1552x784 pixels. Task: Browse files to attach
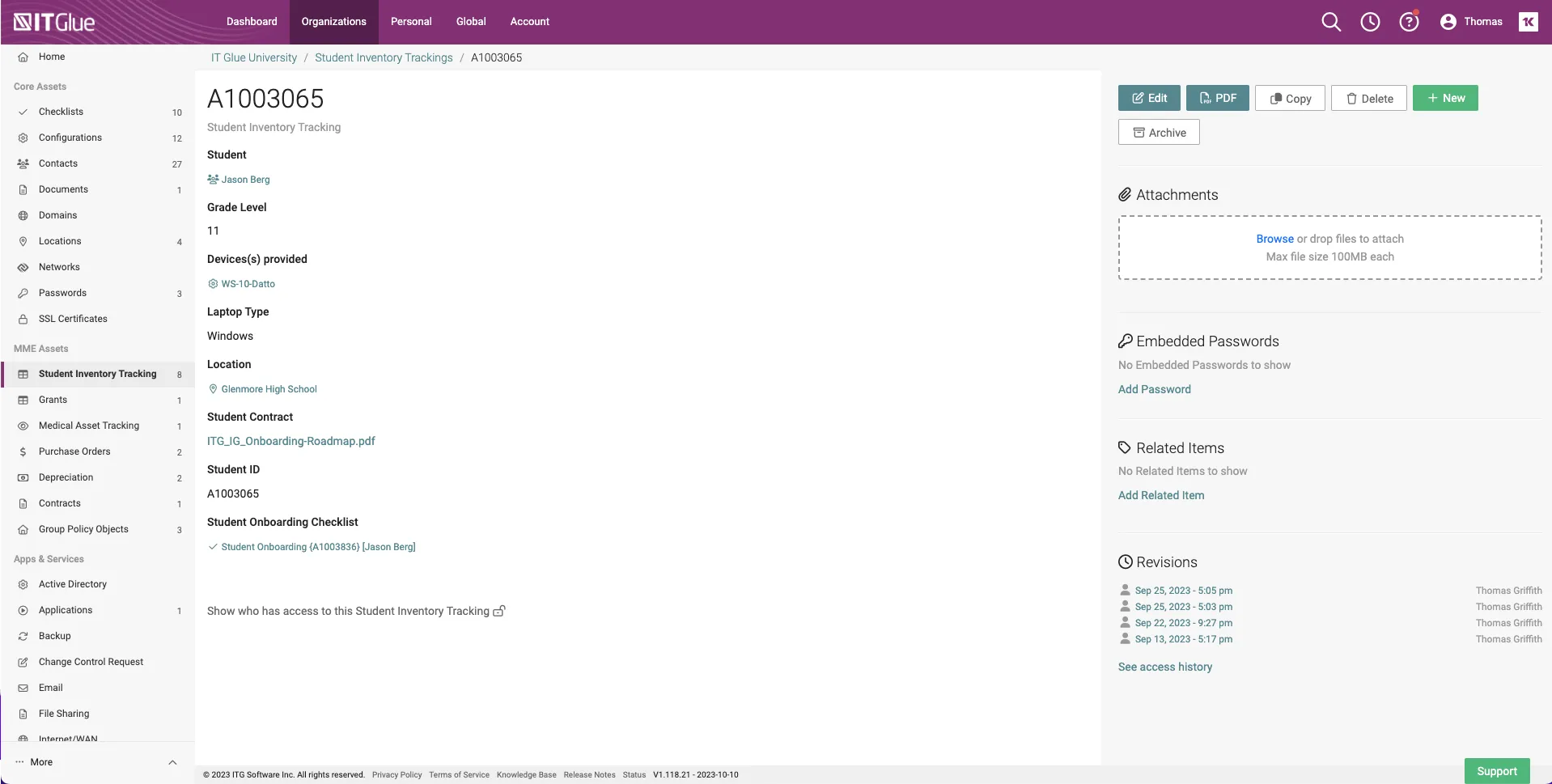(1274, 239)
